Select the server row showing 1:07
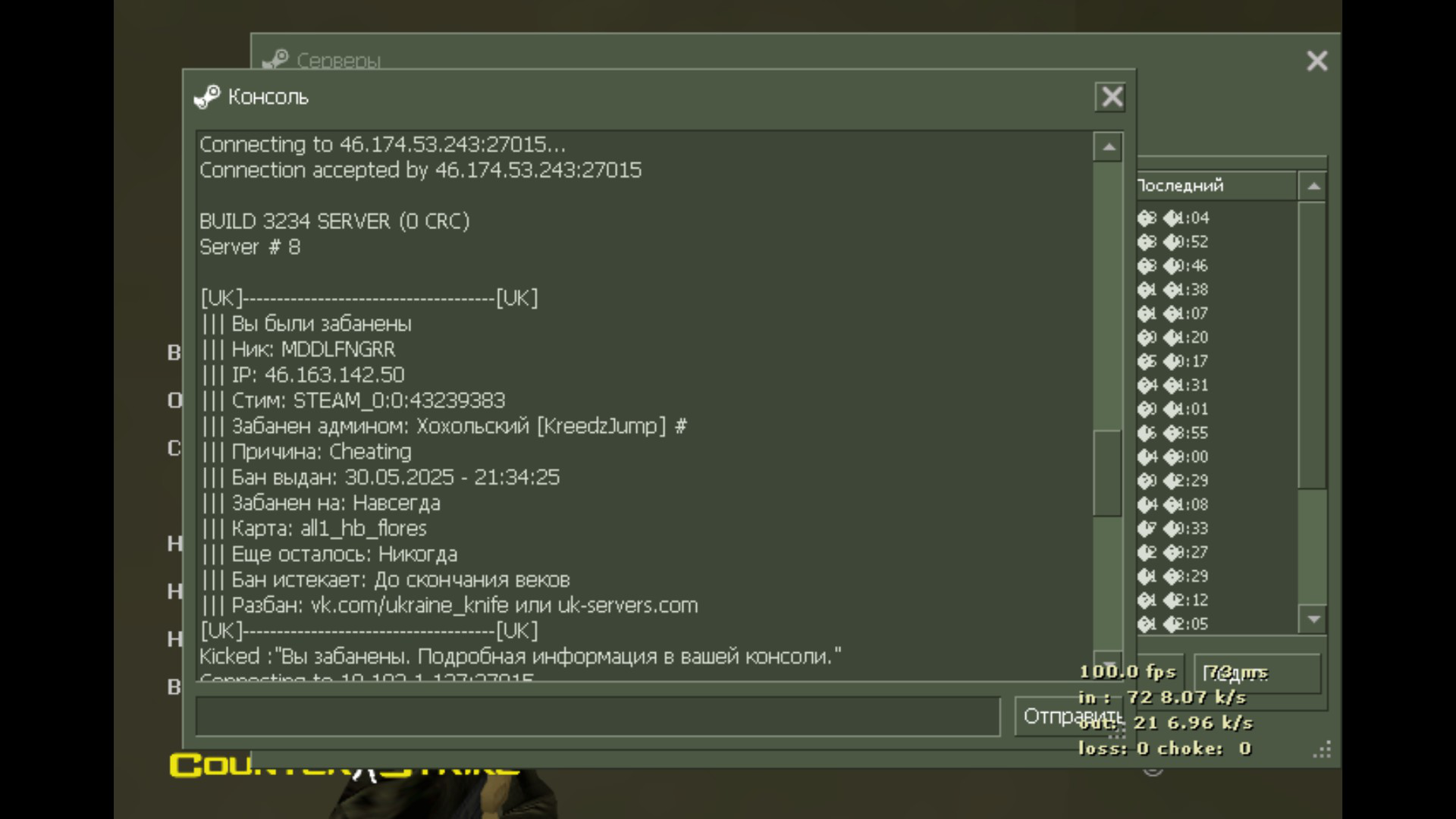This screenshot has width=1456, height=819. pyautogui.click(x=1216, y=314)
